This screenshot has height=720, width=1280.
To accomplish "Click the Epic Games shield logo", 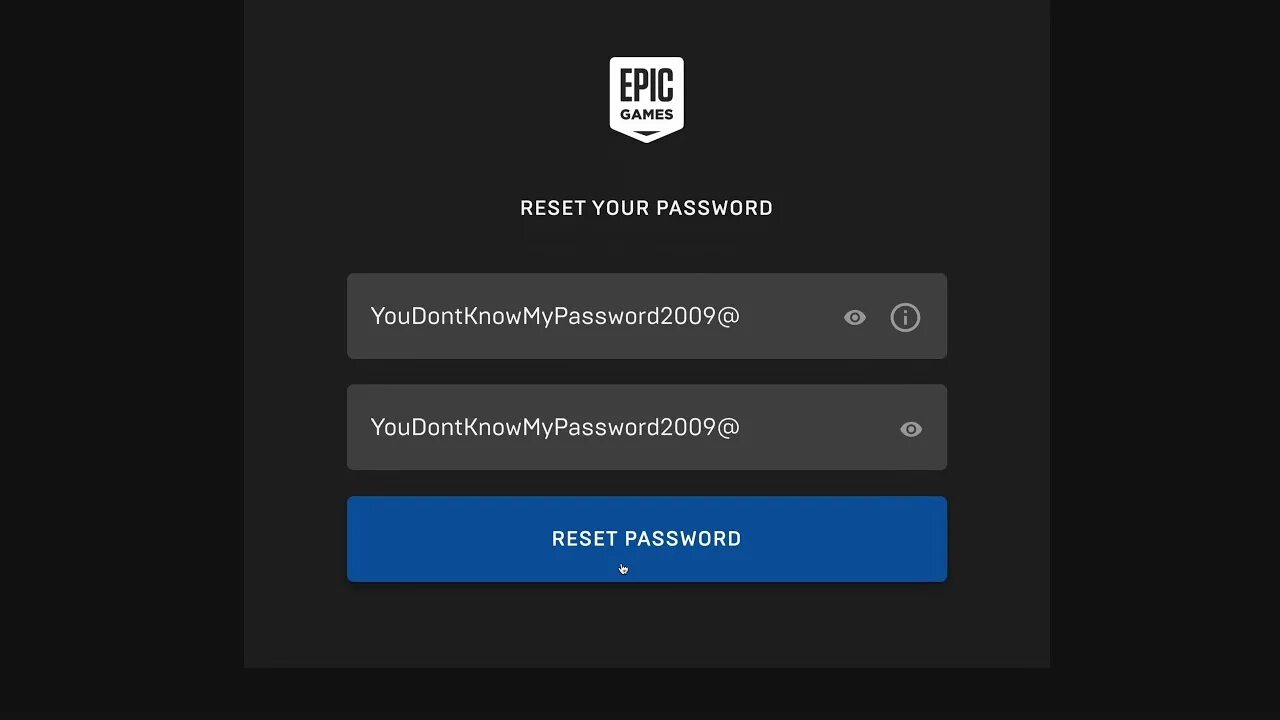I will tap(646, 99).
